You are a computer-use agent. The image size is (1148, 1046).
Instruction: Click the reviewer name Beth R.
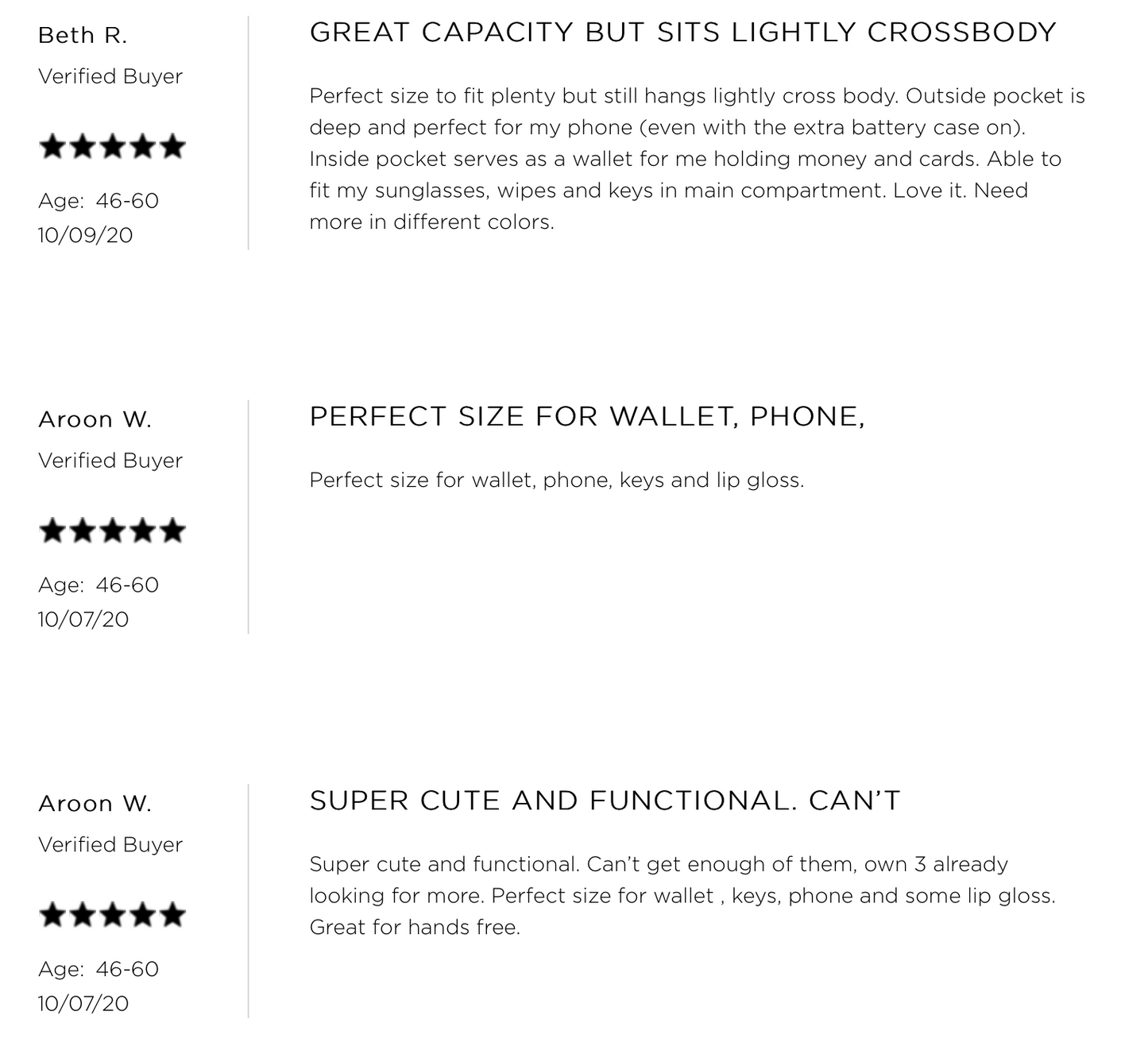pyautogui.click(x=83, y=36)
